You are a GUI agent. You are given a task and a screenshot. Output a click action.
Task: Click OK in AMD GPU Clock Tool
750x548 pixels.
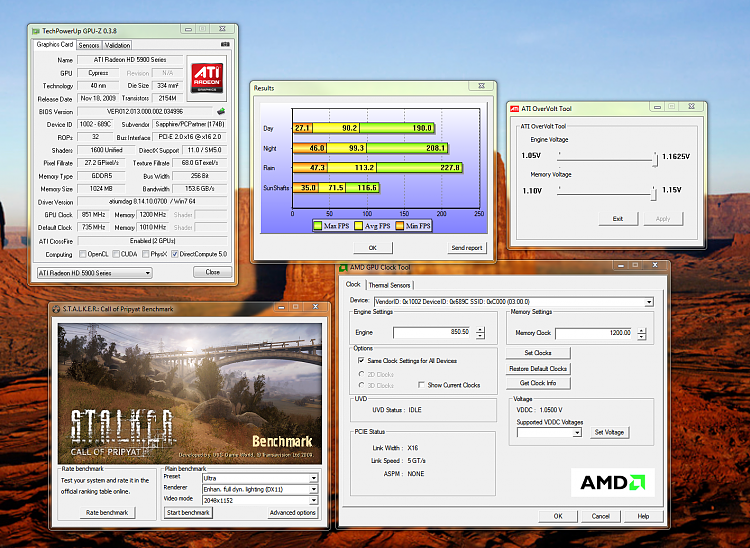point(558,516)
